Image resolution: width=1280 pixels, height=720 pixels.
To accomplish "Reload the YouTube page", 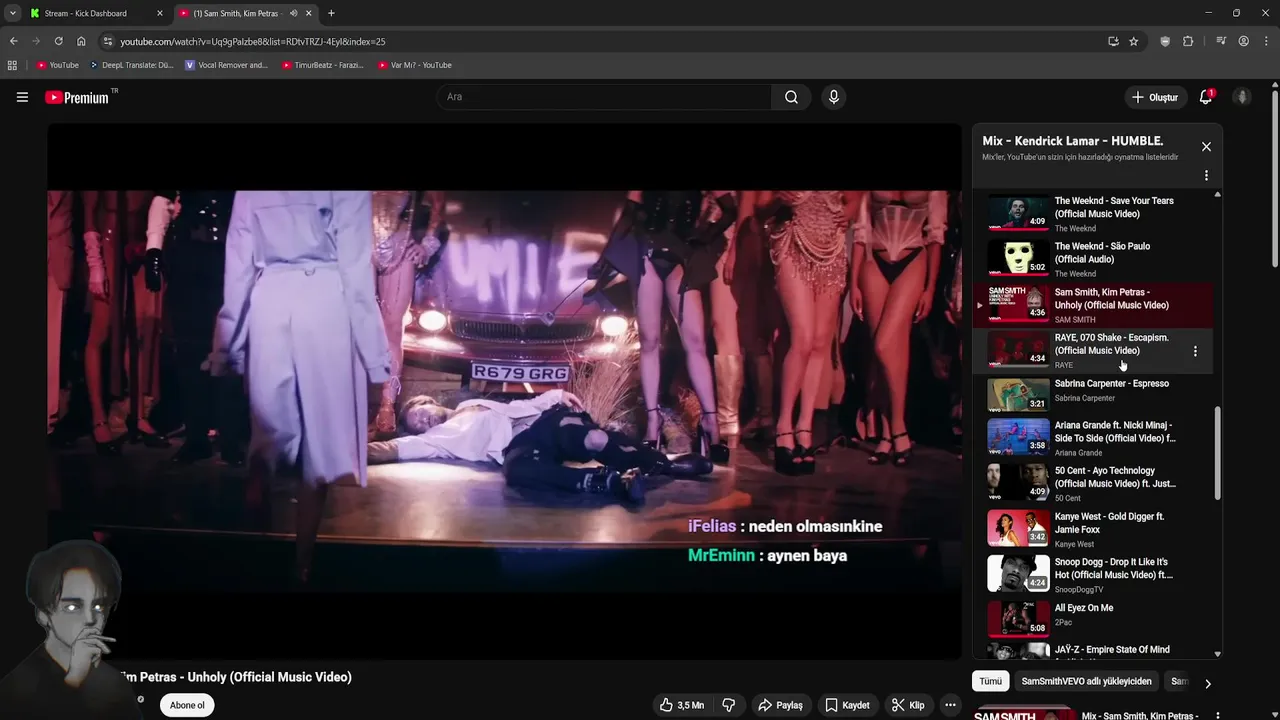I will 58,41.
